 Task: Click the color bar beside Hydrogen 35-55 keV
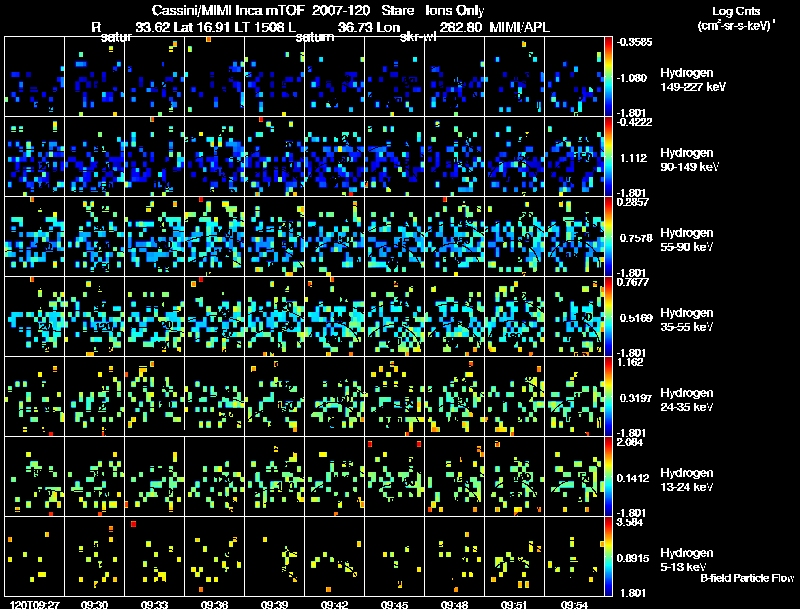(608, 317)
